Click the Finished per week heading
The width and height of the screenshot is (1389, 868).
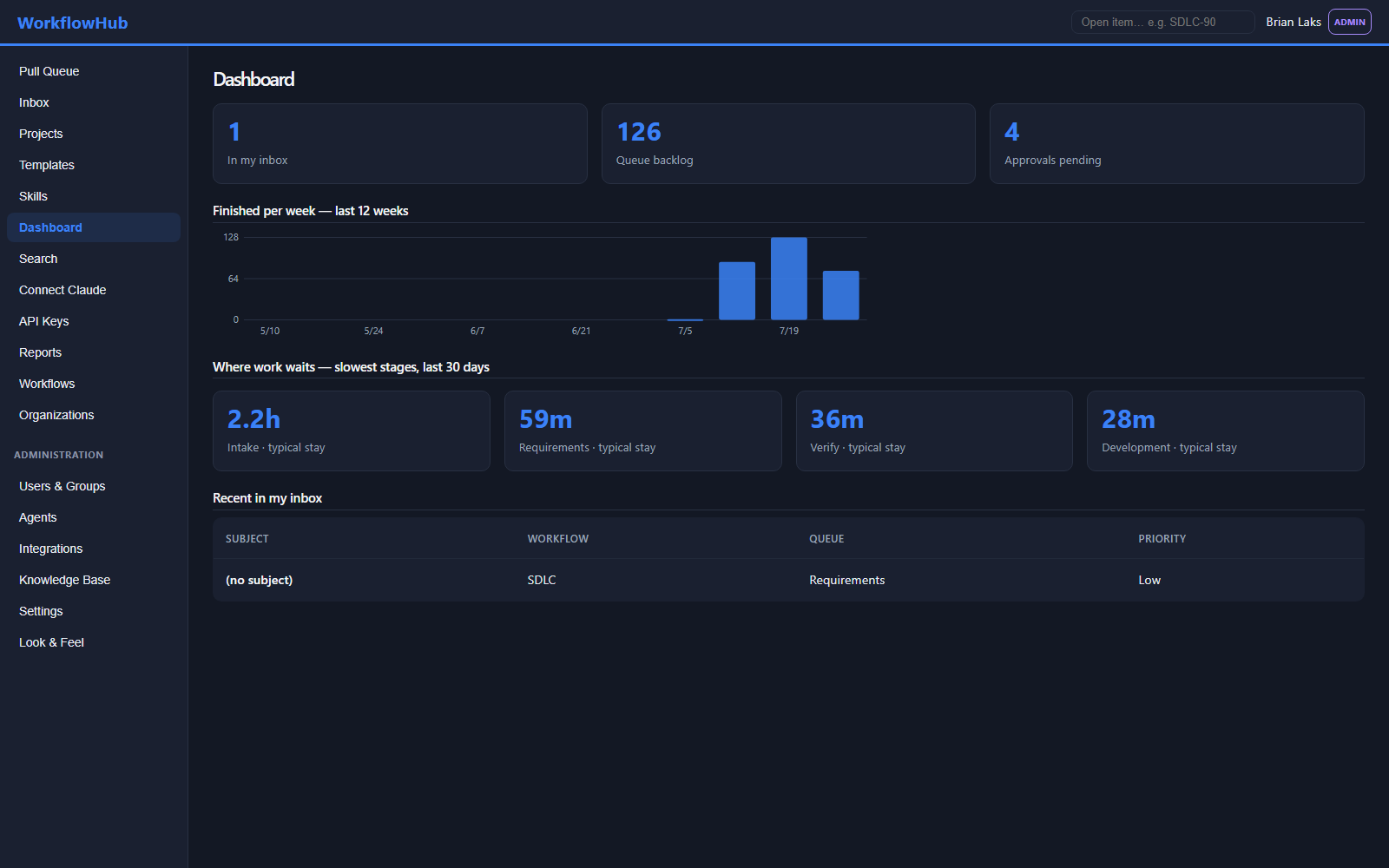311,211
